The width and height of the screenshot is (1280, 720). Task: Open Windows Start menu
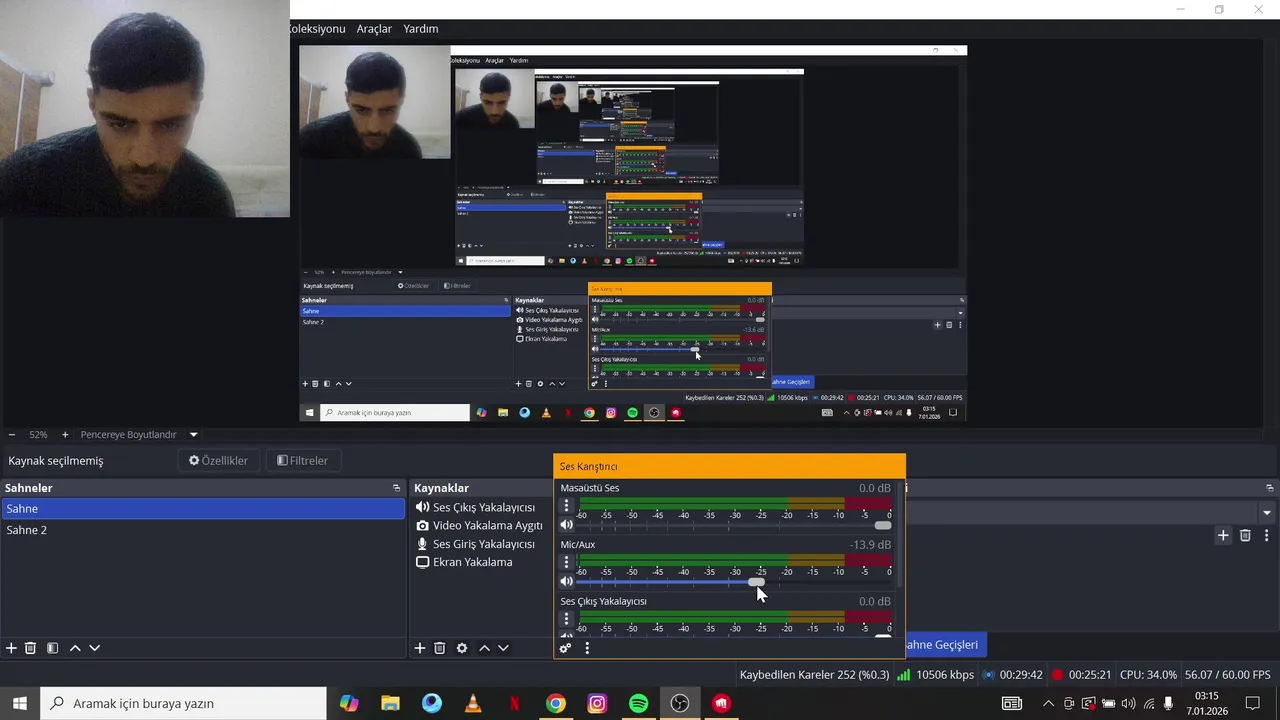pyautogui.click(x=19, y=703)
